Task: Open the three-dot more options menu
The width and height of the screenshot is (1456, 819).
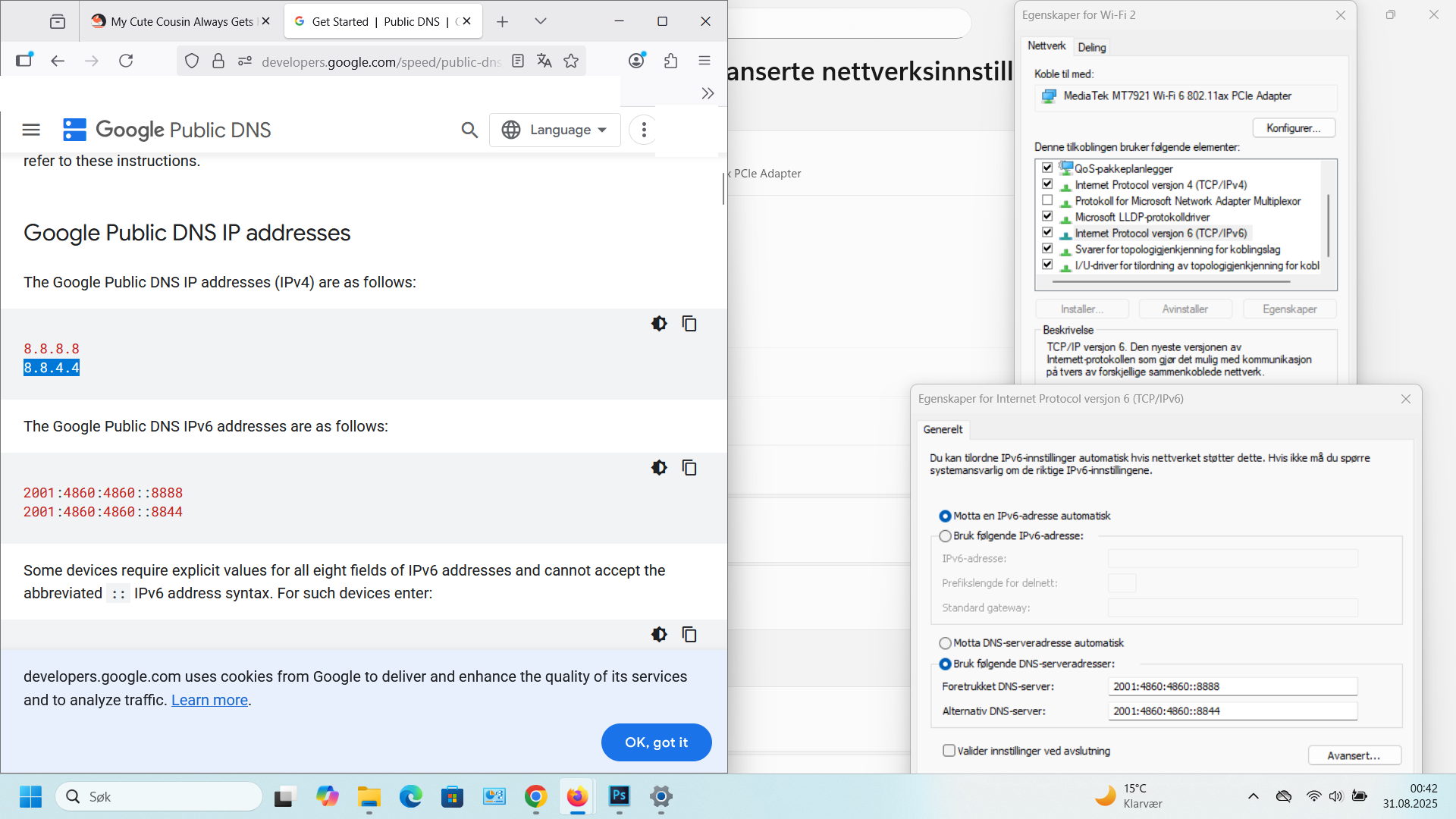Action: click(644, 130)
